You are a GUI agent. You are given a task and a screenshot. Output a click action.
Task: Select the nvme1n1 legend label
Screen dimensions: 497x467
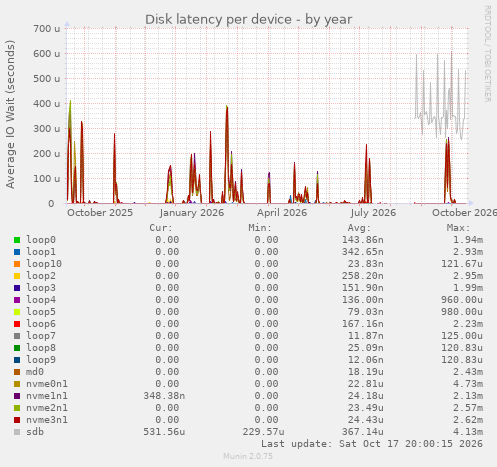pos(47,396)
